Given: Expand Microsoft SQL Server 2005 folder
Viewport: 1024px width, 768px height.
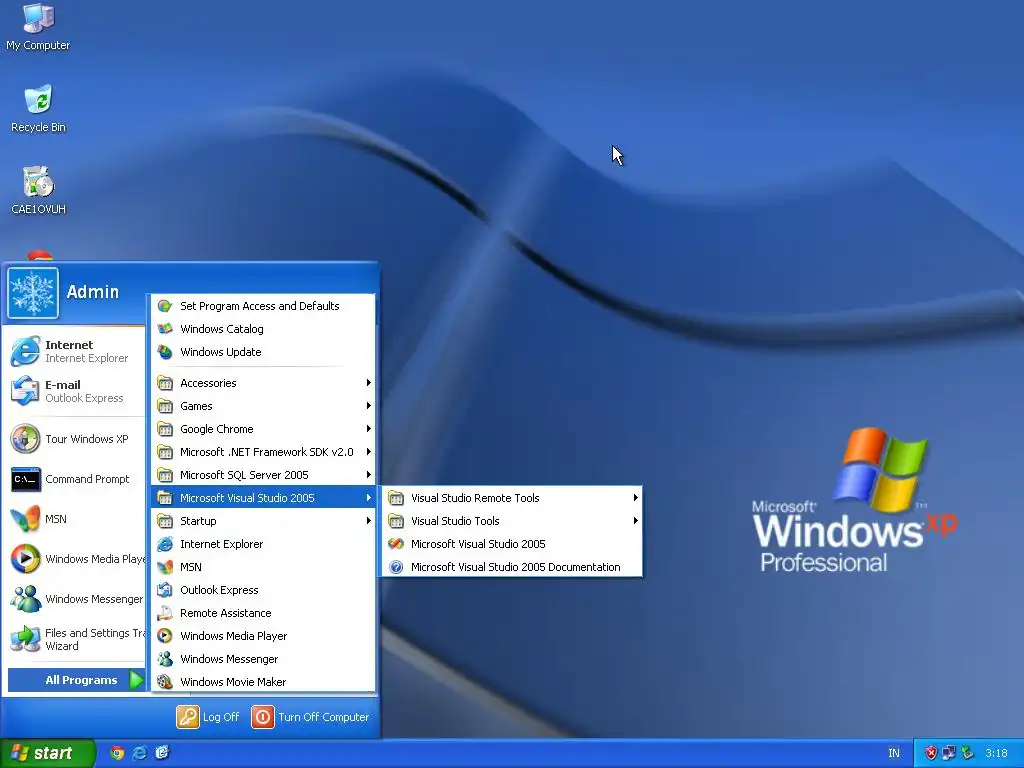Looking at the screenshot, I should 263,475.
